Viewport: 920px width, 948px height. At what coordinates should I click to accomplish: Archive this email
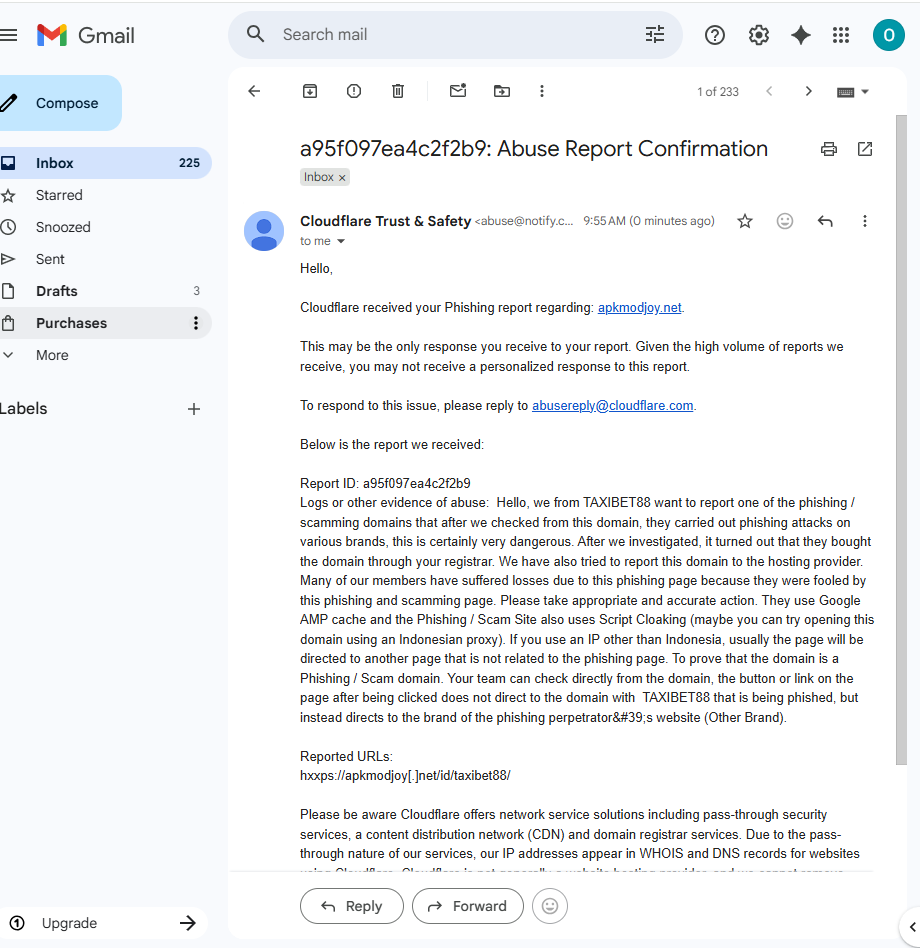click(x=309, y=91)
